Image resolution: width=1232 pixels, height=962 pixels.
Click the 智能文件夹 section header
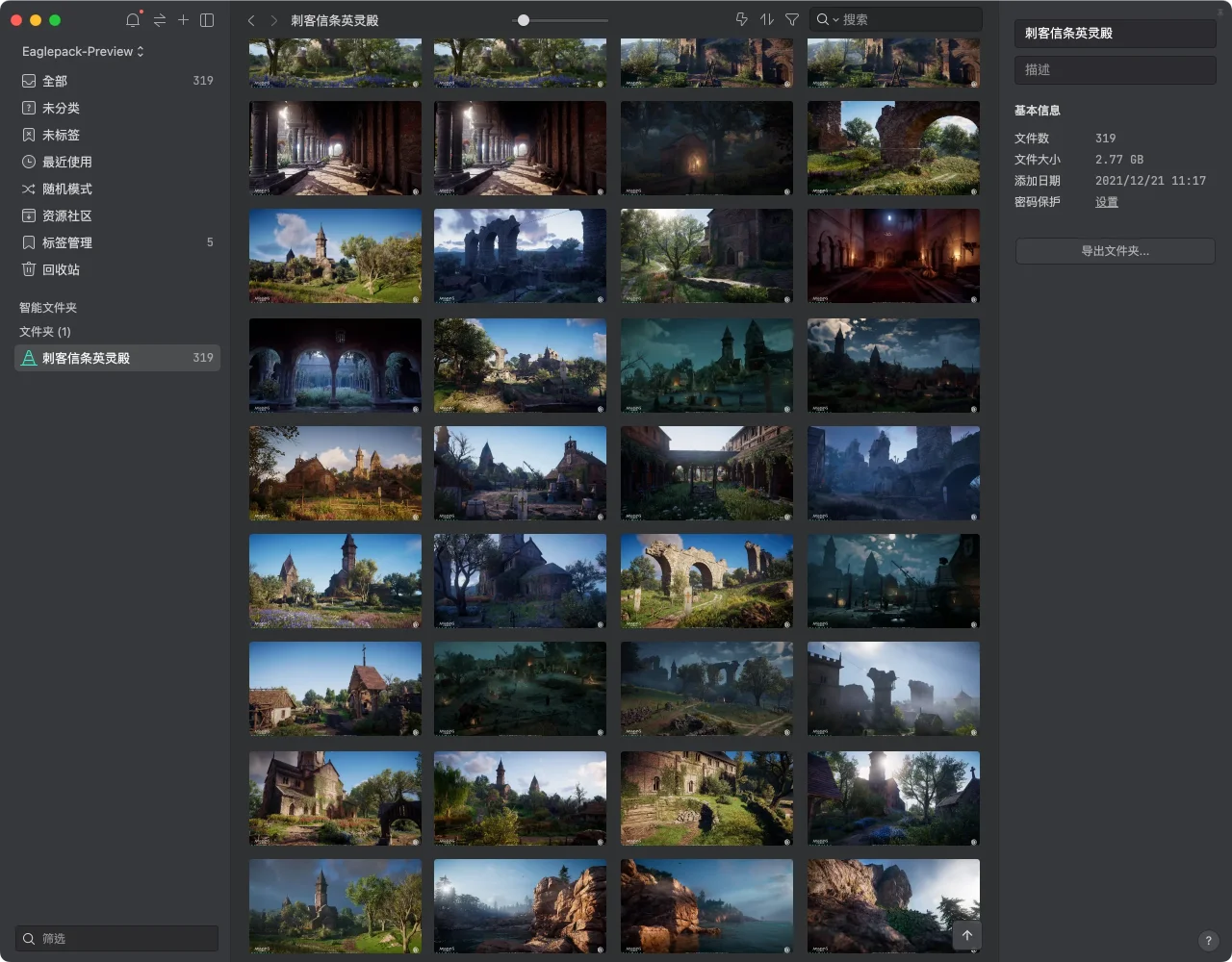coord(48,308)
